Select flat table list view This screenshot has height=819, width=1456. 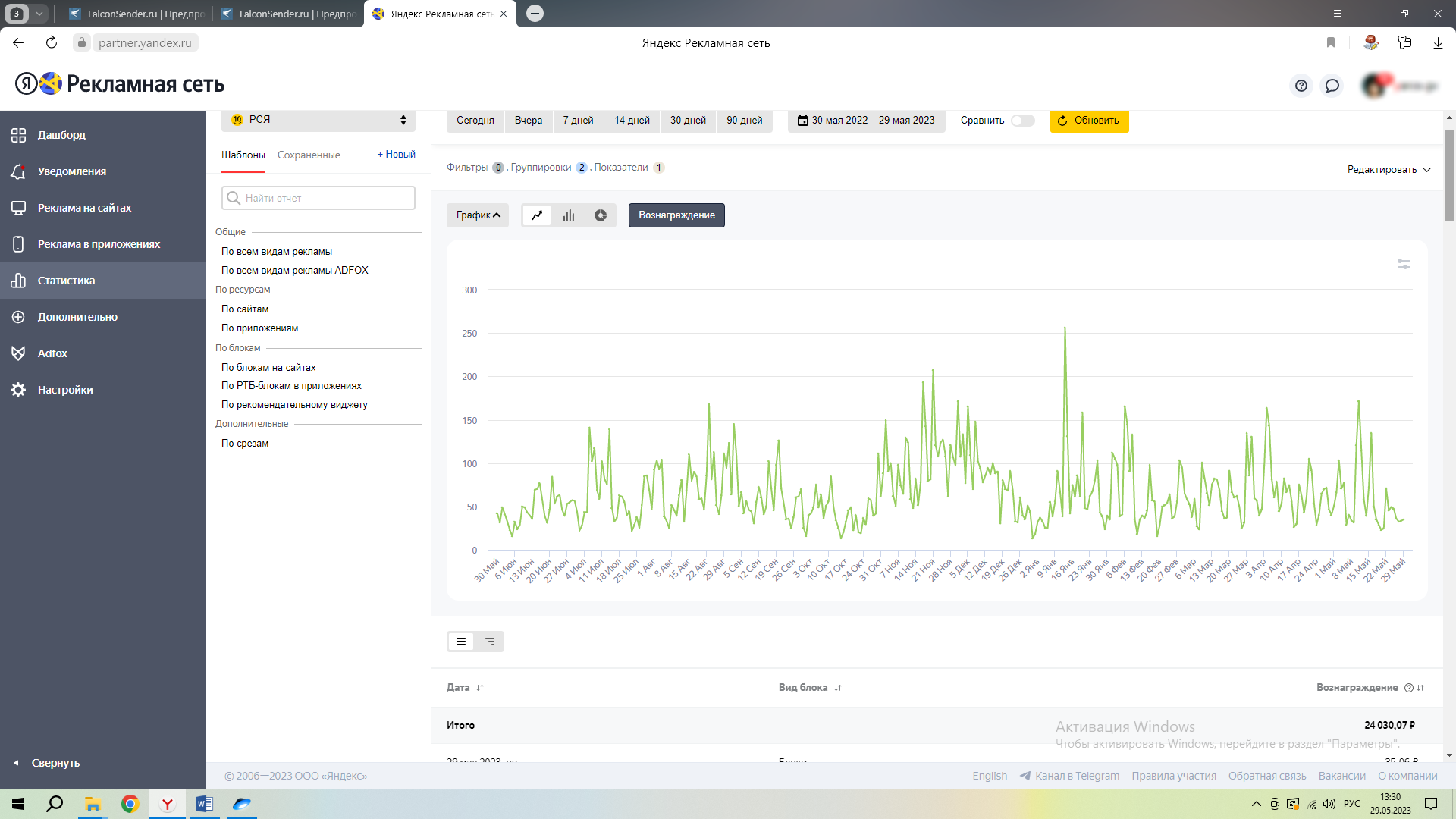coord(461,642)
